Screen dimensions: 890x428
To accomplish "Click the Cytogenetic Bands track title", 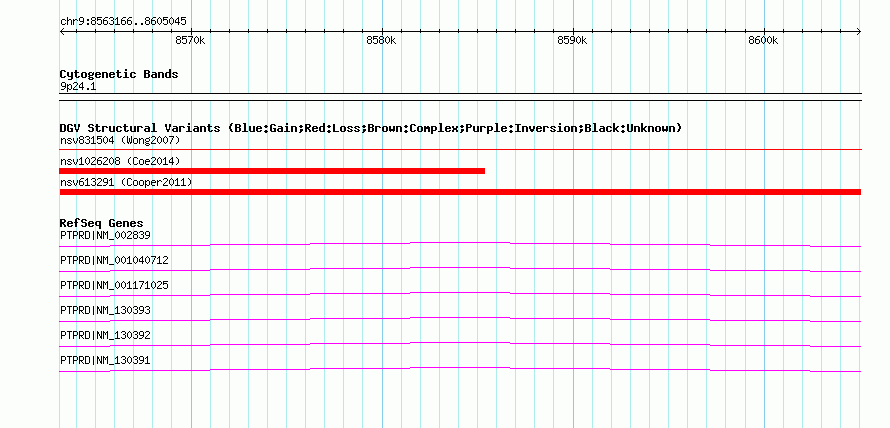I will 119,74.
